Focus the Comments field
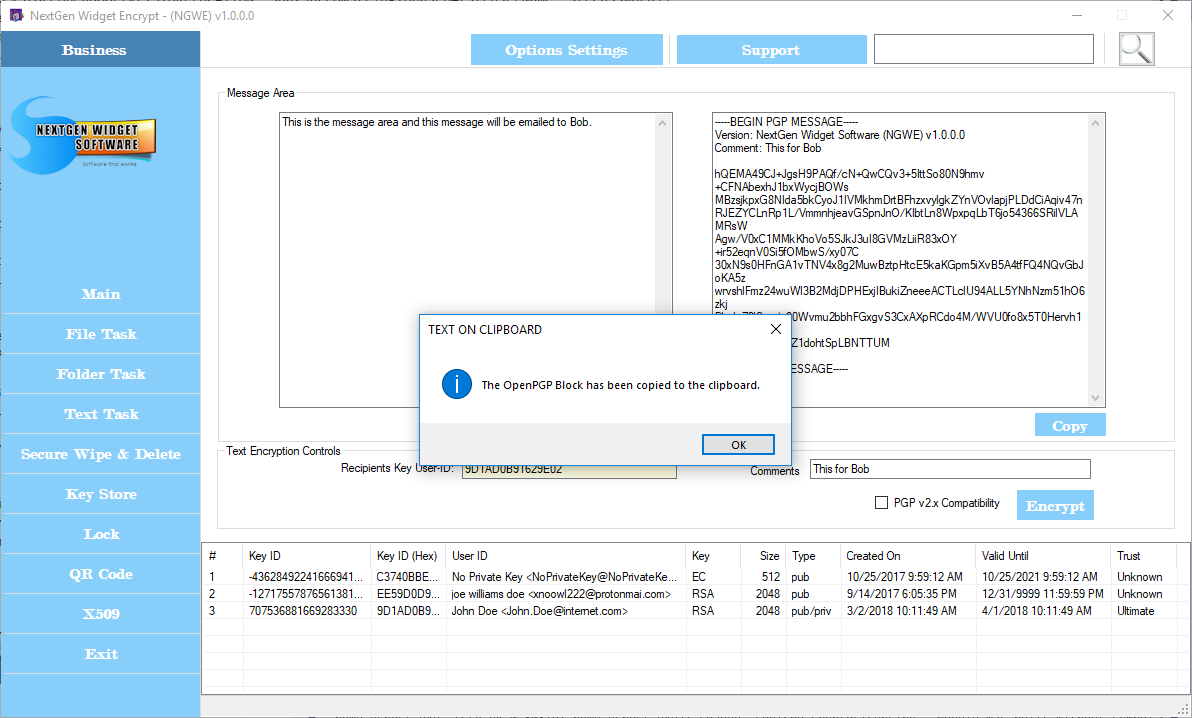This screenshot has width=1192, height=718. 950,469
